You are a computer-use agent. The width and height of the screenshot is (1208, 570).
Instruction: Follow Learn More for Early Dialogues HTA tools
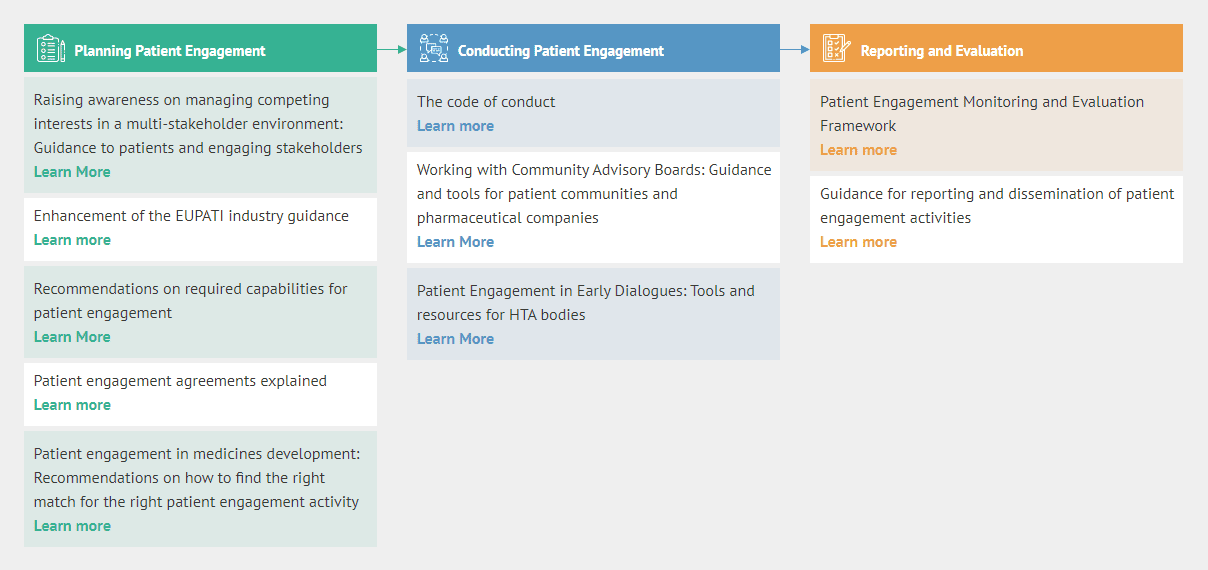click(455, 339)
